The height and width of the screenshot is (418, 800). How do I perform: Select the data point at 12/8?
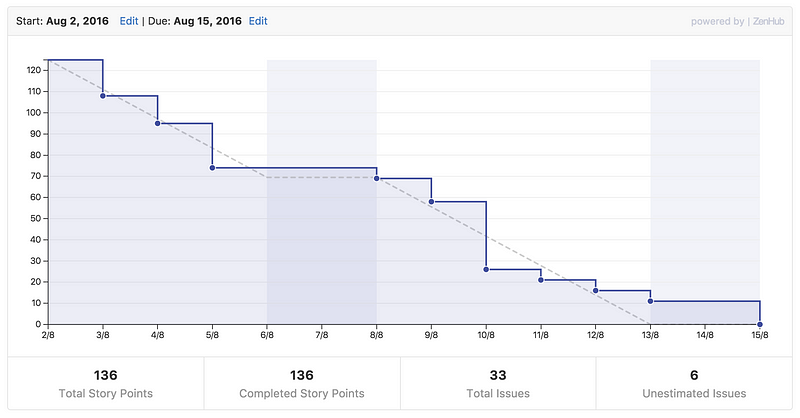[596, 291]
